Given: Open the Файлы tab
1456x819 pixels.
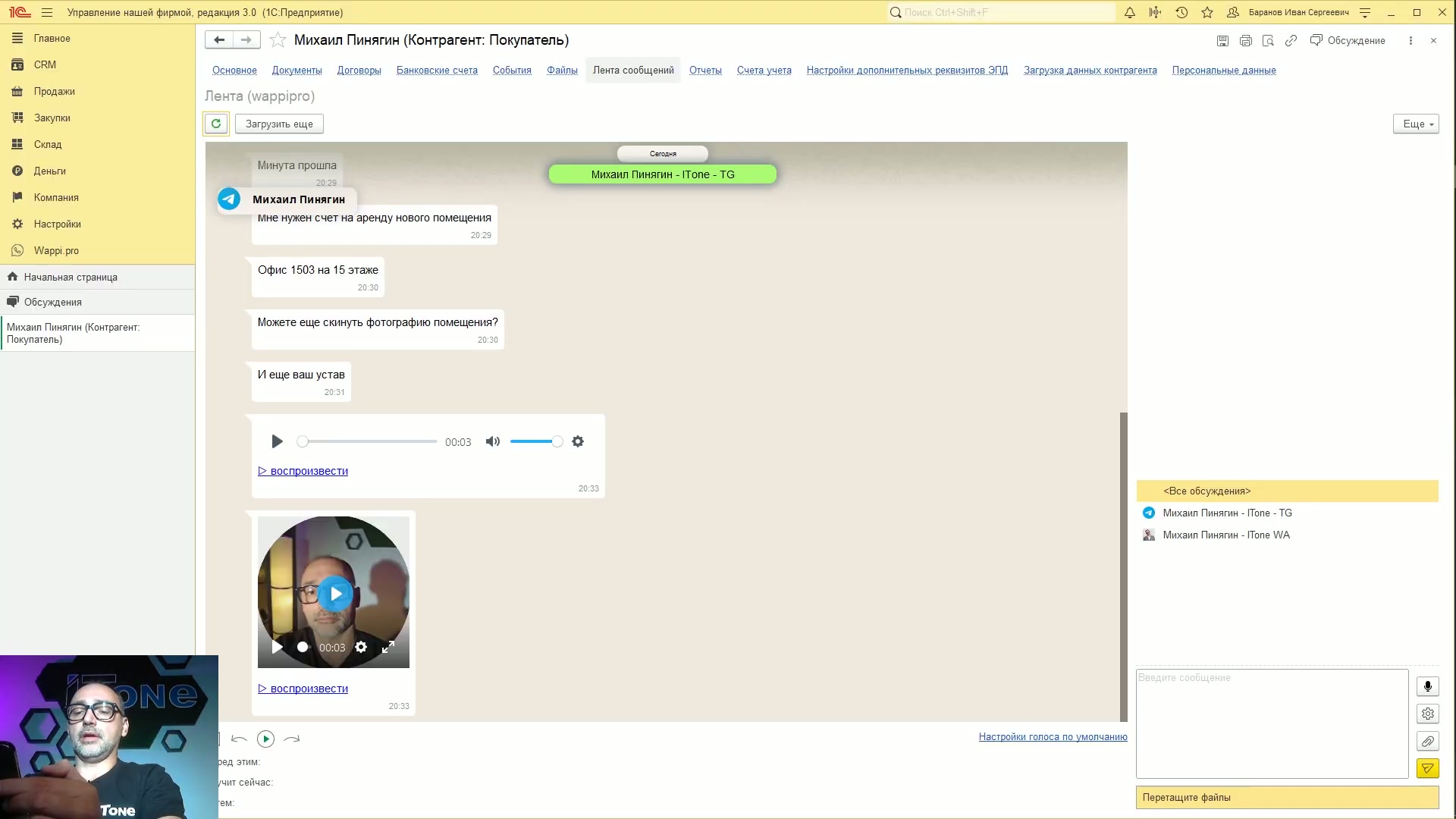Looking at the screenshot, I should pos(562,70).
